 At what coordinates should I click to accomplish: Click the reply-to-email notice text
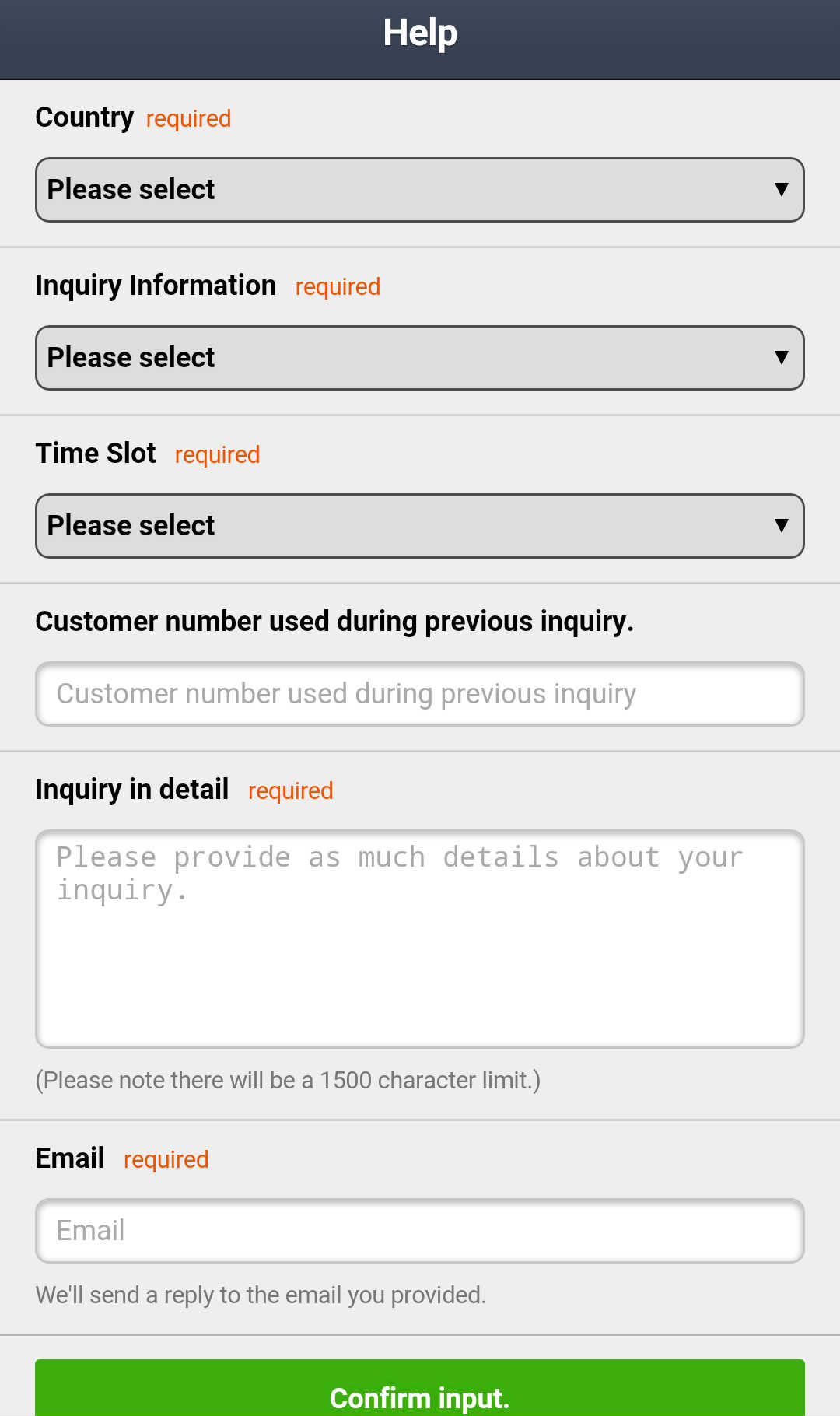click(x=261, y=1295)
